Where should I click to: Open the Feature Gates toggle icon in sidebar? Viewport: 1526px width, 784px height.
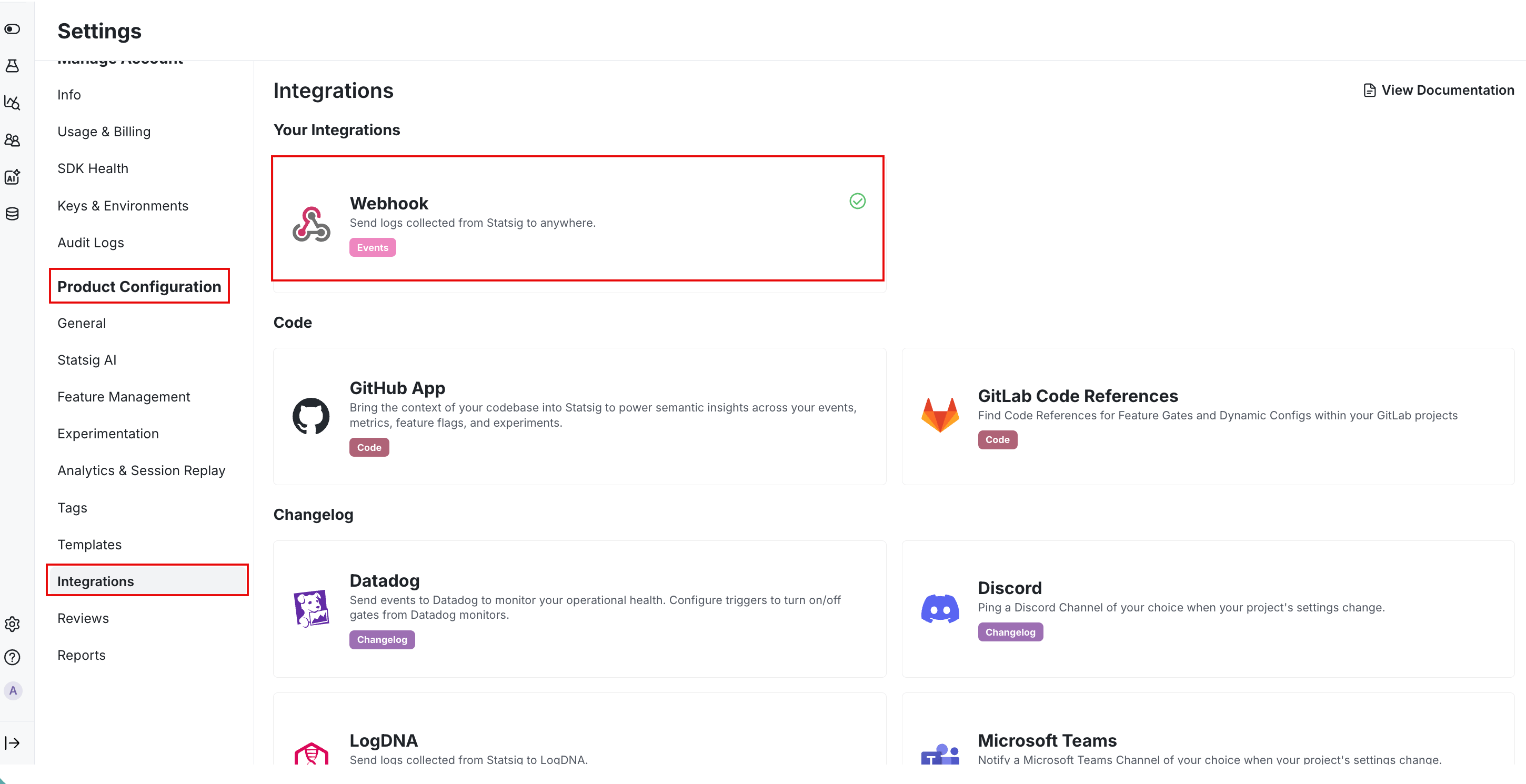13,29
